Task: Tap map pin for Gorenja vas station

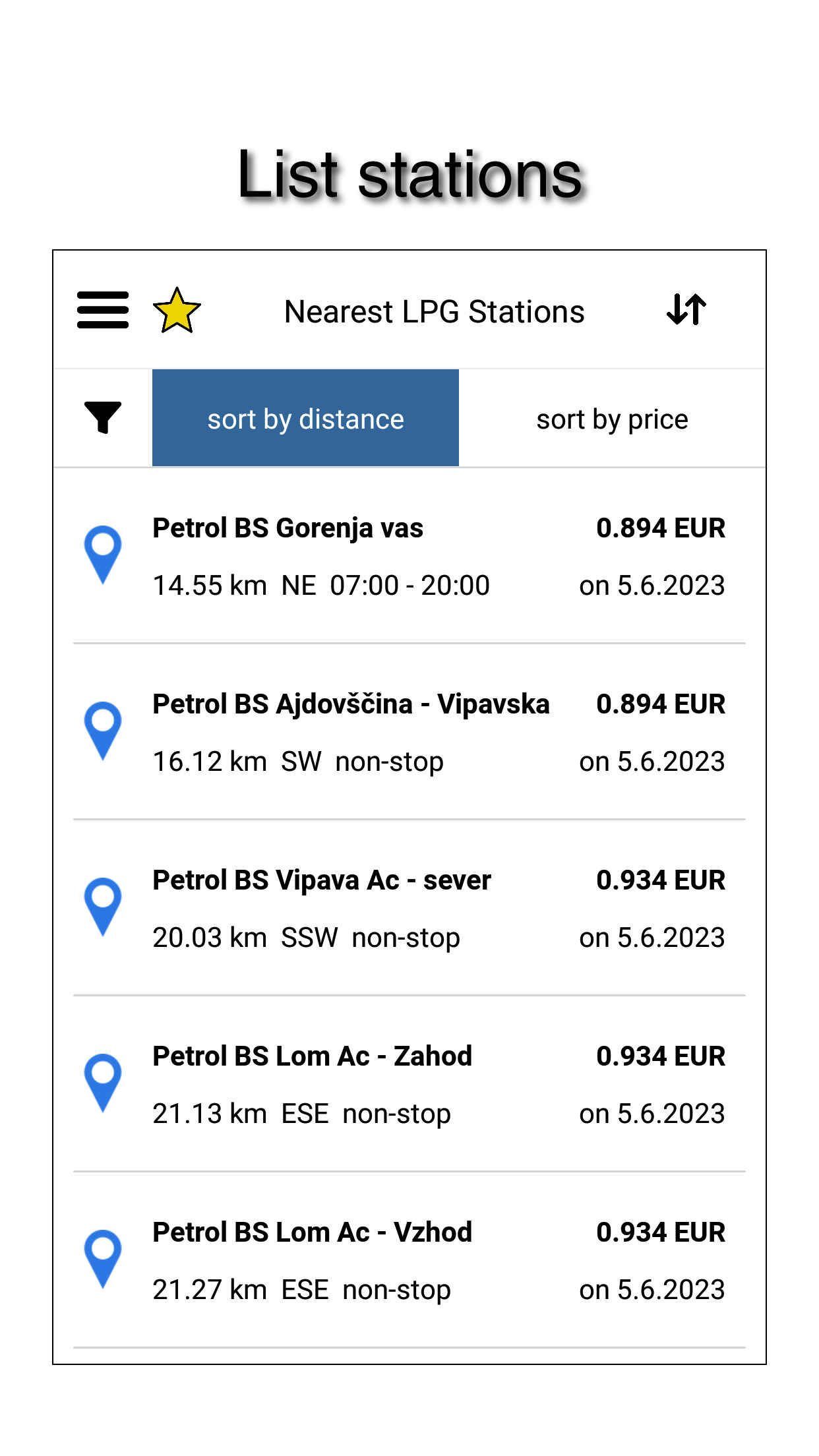Action: 103,554
